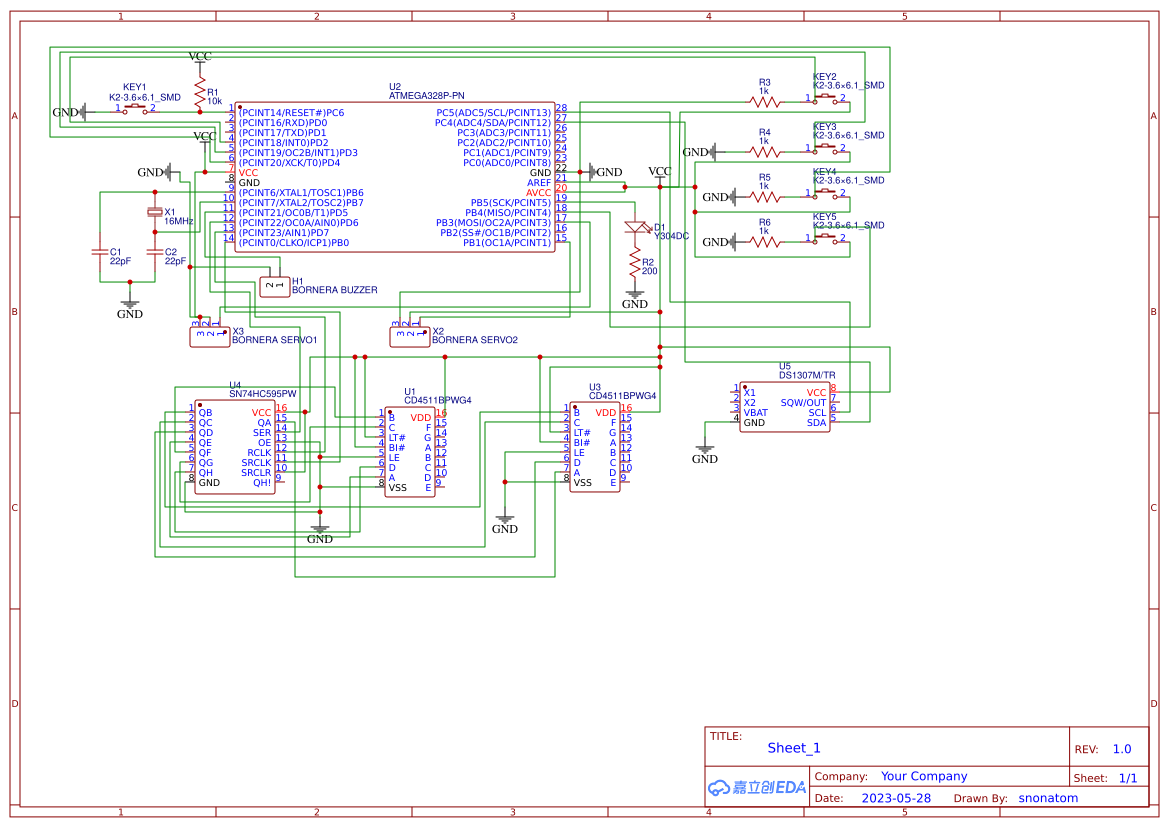Select the GND symbol below U5 DS1307

(x=705, y=453)
